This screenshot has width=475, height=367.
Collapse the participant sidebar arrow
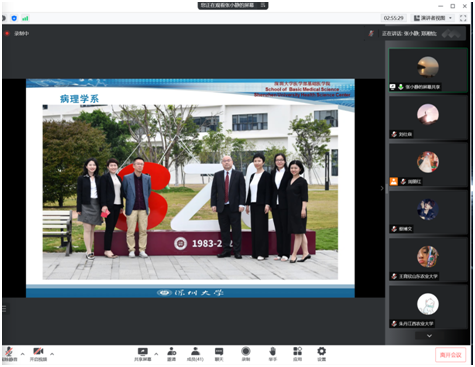(382, 188)
